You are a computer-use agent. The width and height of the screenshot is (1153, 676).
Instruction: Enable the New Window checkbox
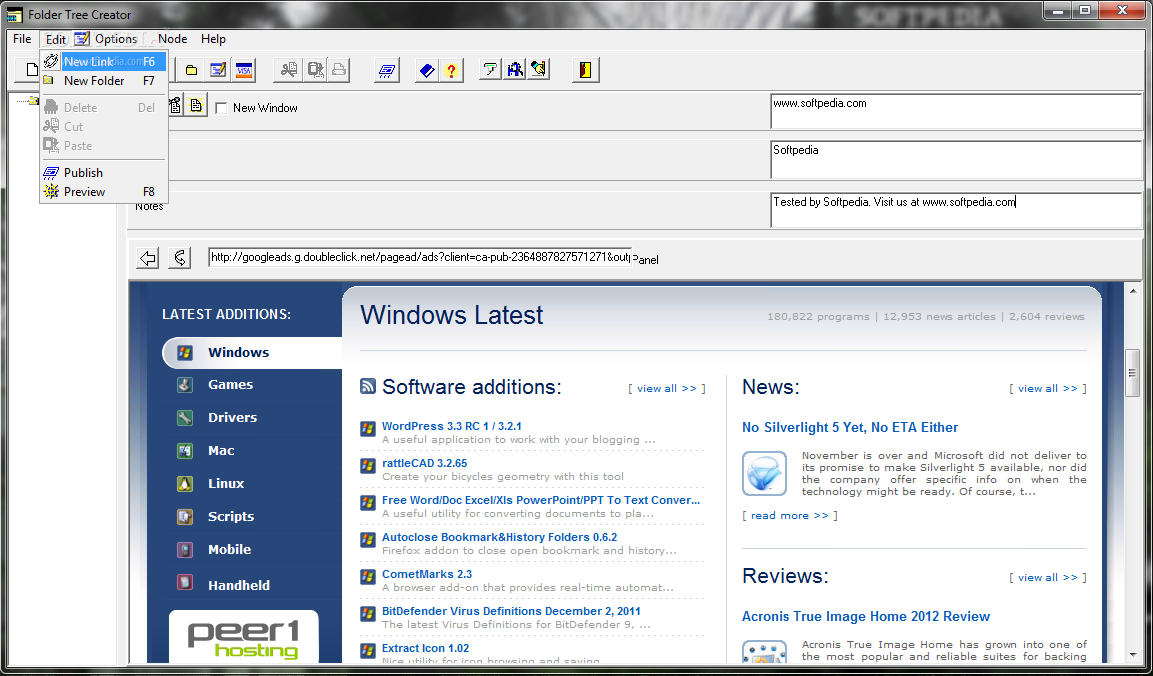(x=221, y=108)
